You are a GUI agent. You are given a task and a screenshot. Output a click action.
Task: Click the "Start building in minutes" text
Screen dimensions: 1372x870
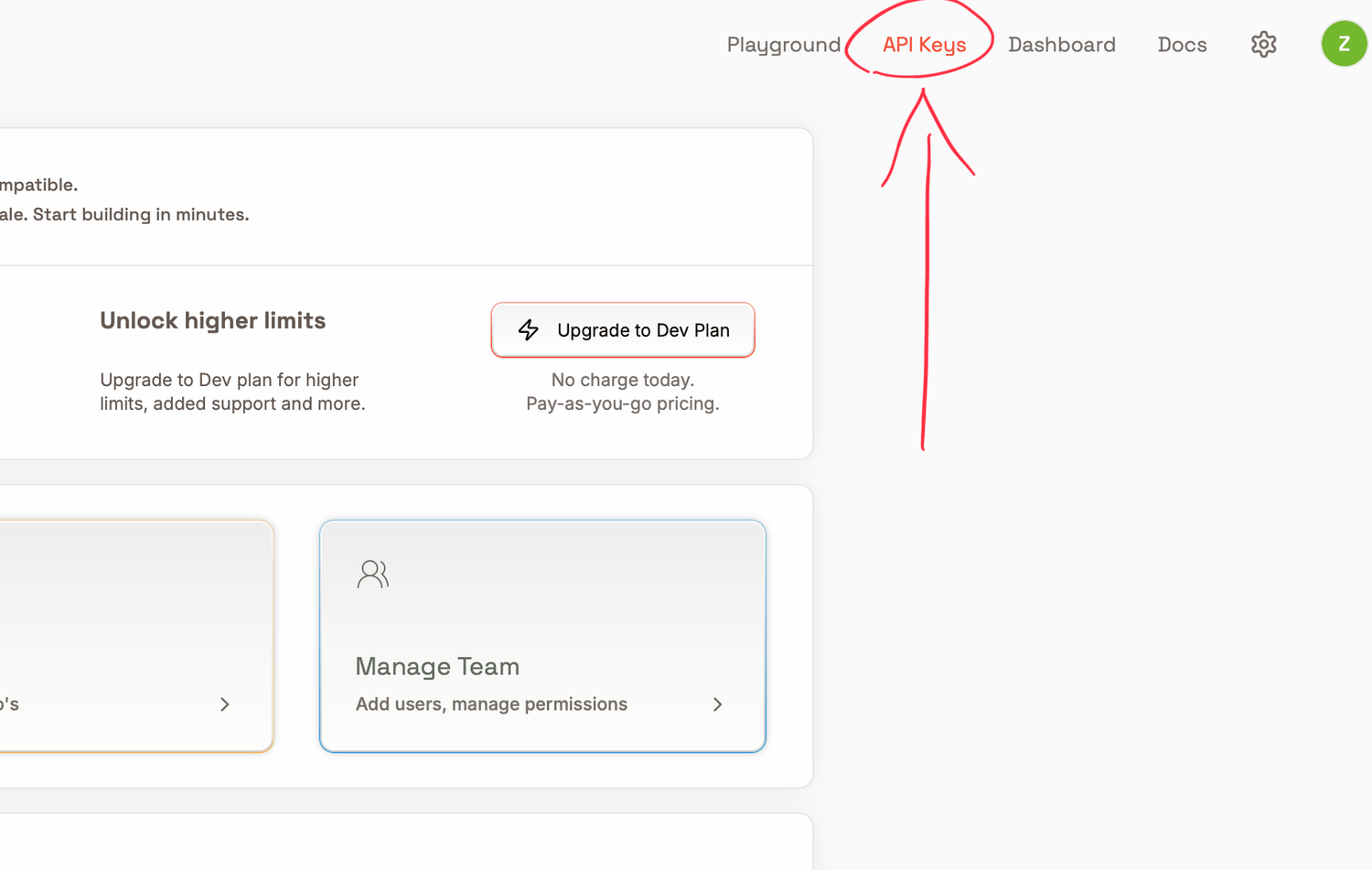pos(140,214)
